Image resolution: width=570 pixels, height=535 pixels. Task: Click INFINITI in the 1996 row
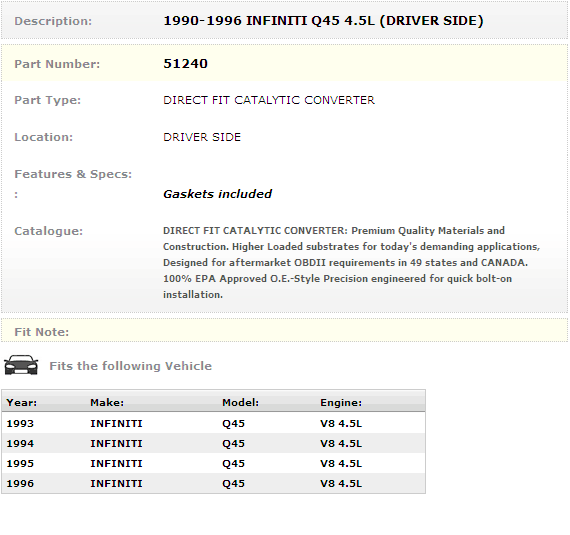click(x=116, y=483)
